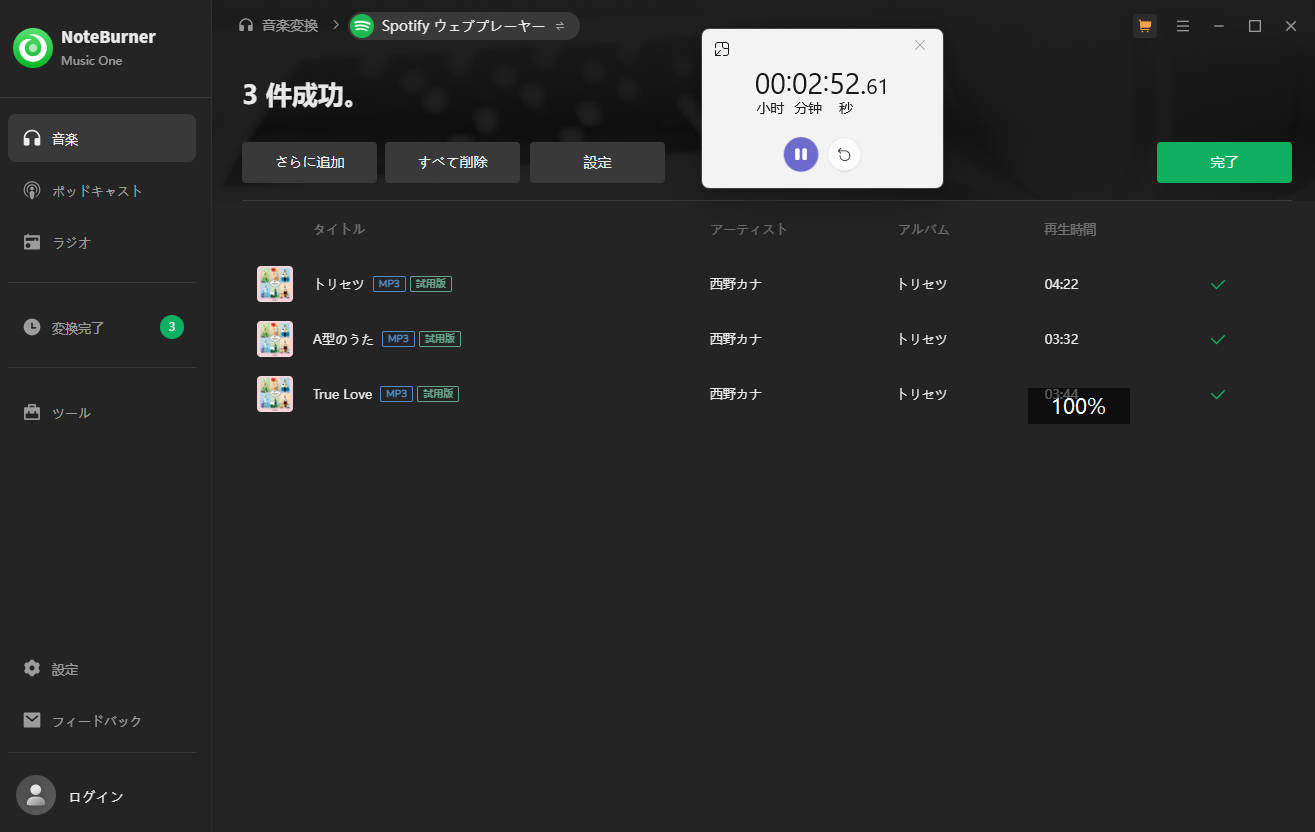The width and height of the screenshot is (1315, 832).
Task: Click the さらに追加 button
Action: [x=309, y=162]
